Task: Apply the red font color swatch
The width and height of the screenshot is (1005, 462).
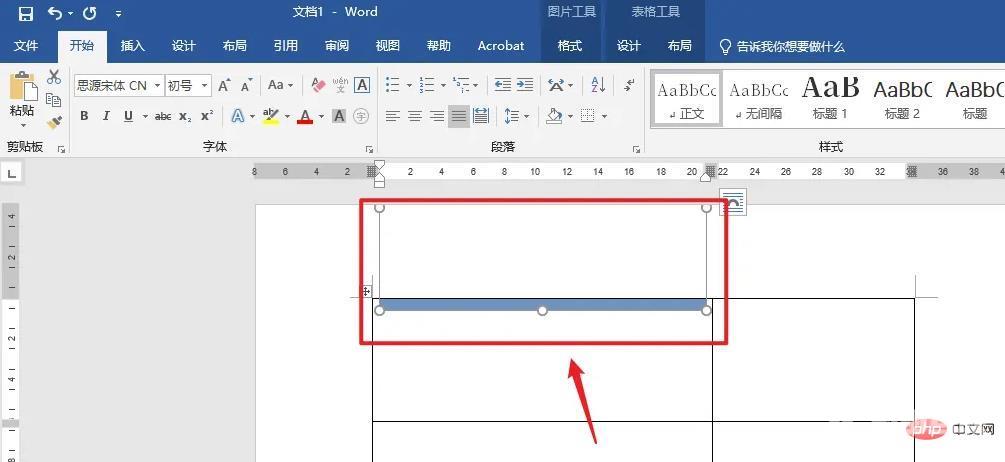Action: coord(305,117)
